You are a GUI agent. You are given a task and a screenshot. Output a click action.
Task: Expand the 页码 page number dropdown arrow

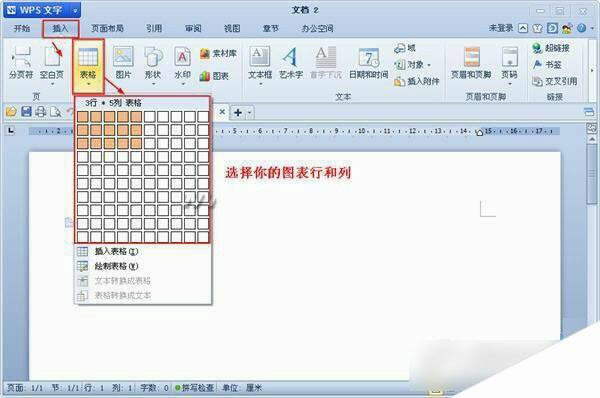point(510,84)
